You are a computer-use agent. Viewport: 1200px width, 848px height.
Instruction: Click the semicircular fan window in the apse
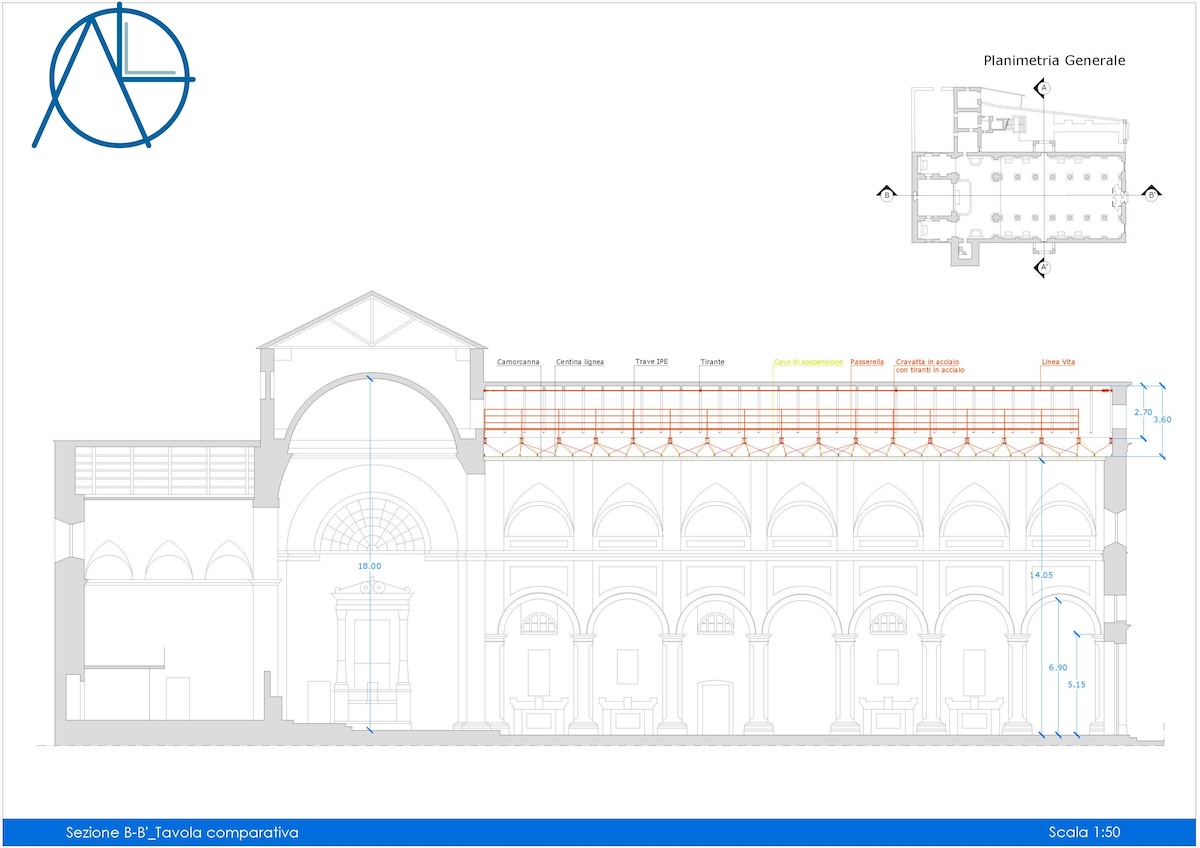point(370,522)
